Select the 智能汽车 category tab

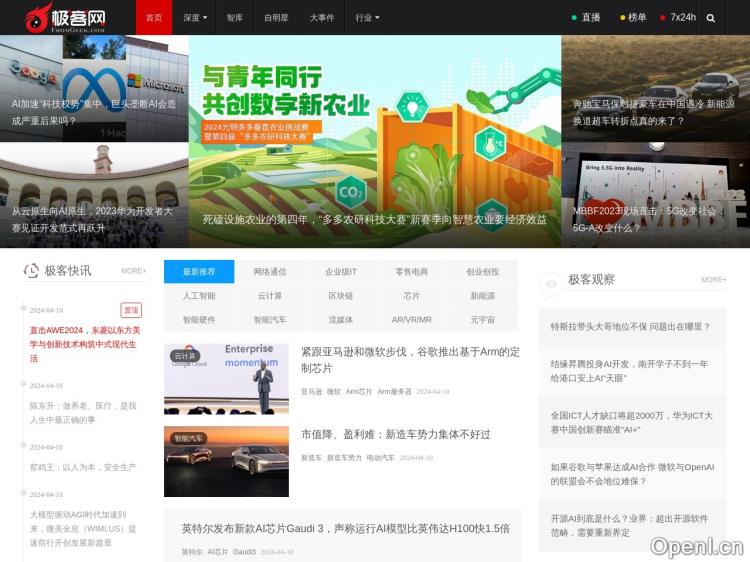(270, 320)
